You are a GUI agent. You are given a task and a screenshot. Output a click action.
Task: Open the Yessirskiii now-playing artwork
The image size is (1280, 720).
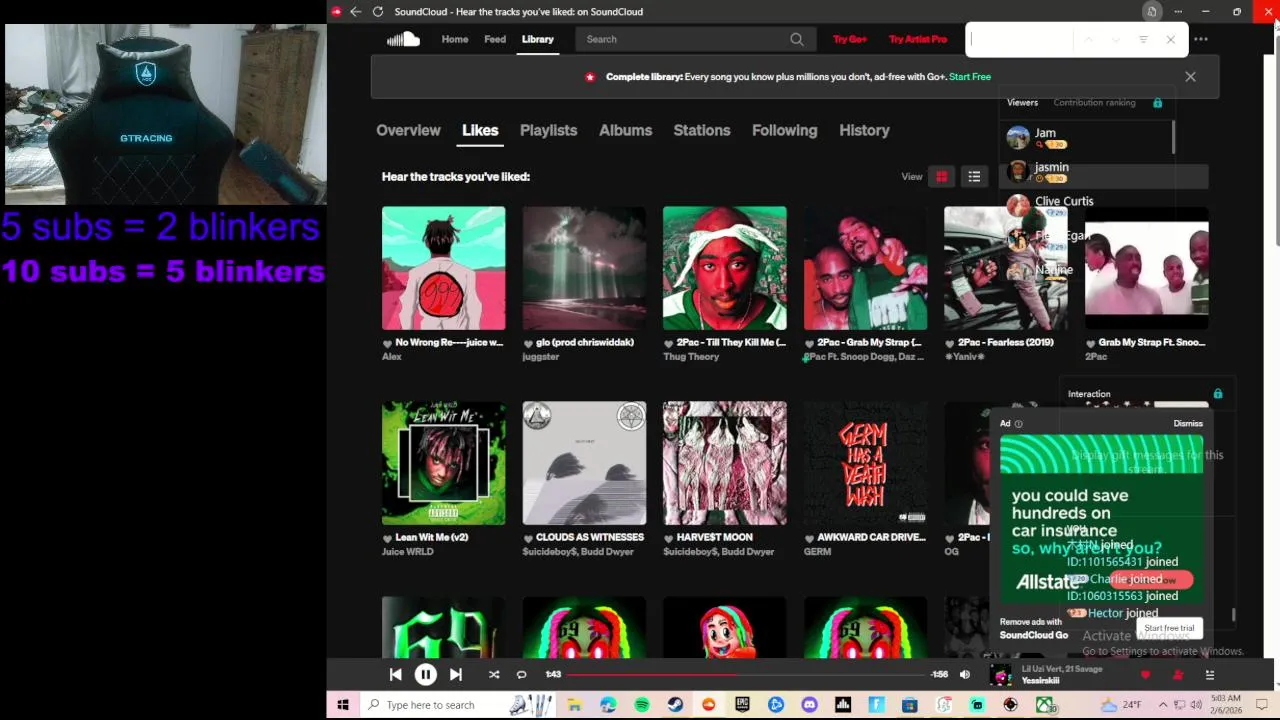[x=1000, y=675]
